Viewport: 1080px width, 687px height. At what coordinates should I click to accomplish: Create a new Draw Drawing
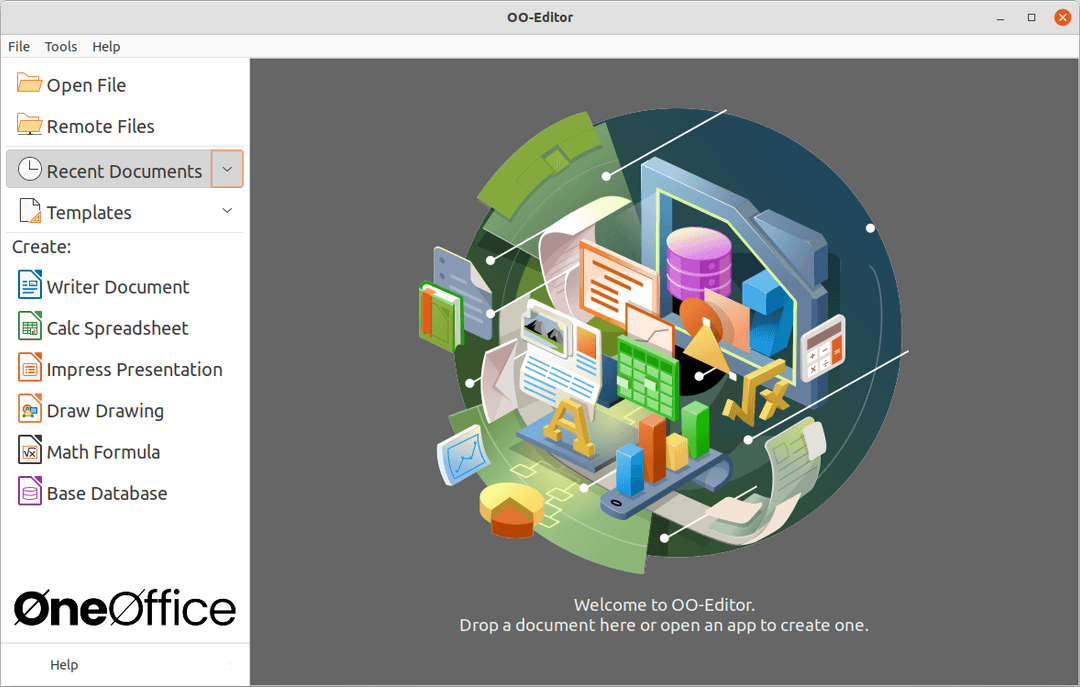tap(105, 410)
